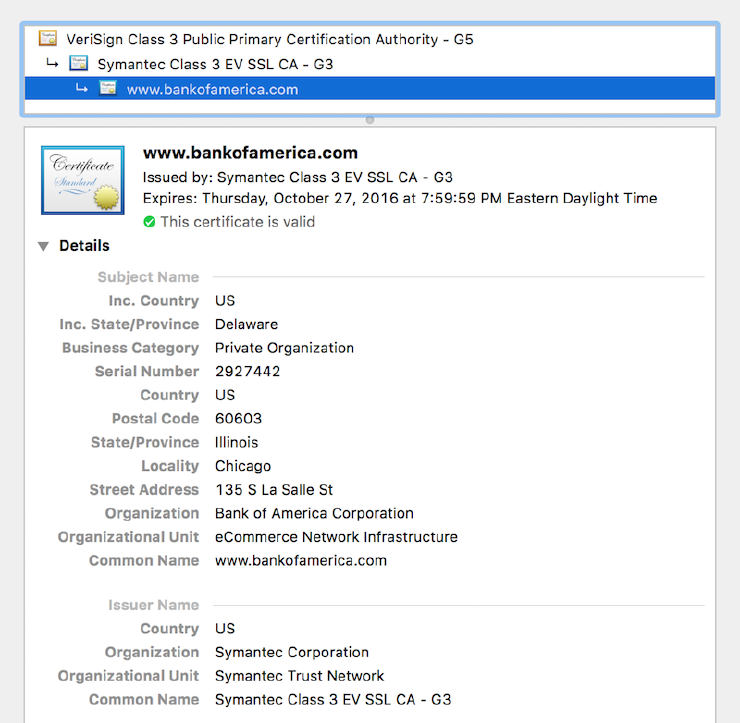This screenshot has width=740, height=723.
Task: Click the Locality label
Action: tap(170, 466)
